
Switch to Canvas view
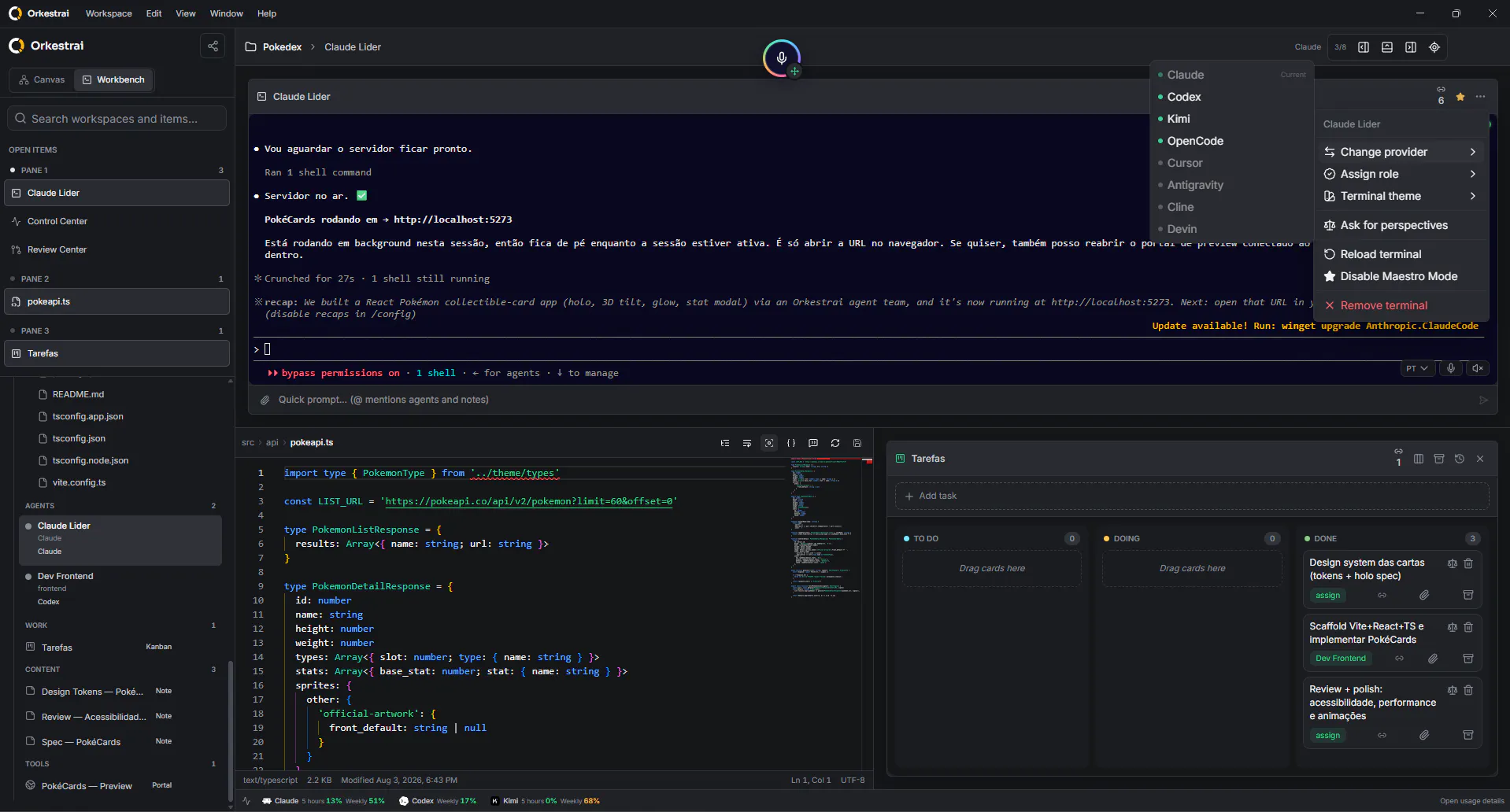point(42,79)
